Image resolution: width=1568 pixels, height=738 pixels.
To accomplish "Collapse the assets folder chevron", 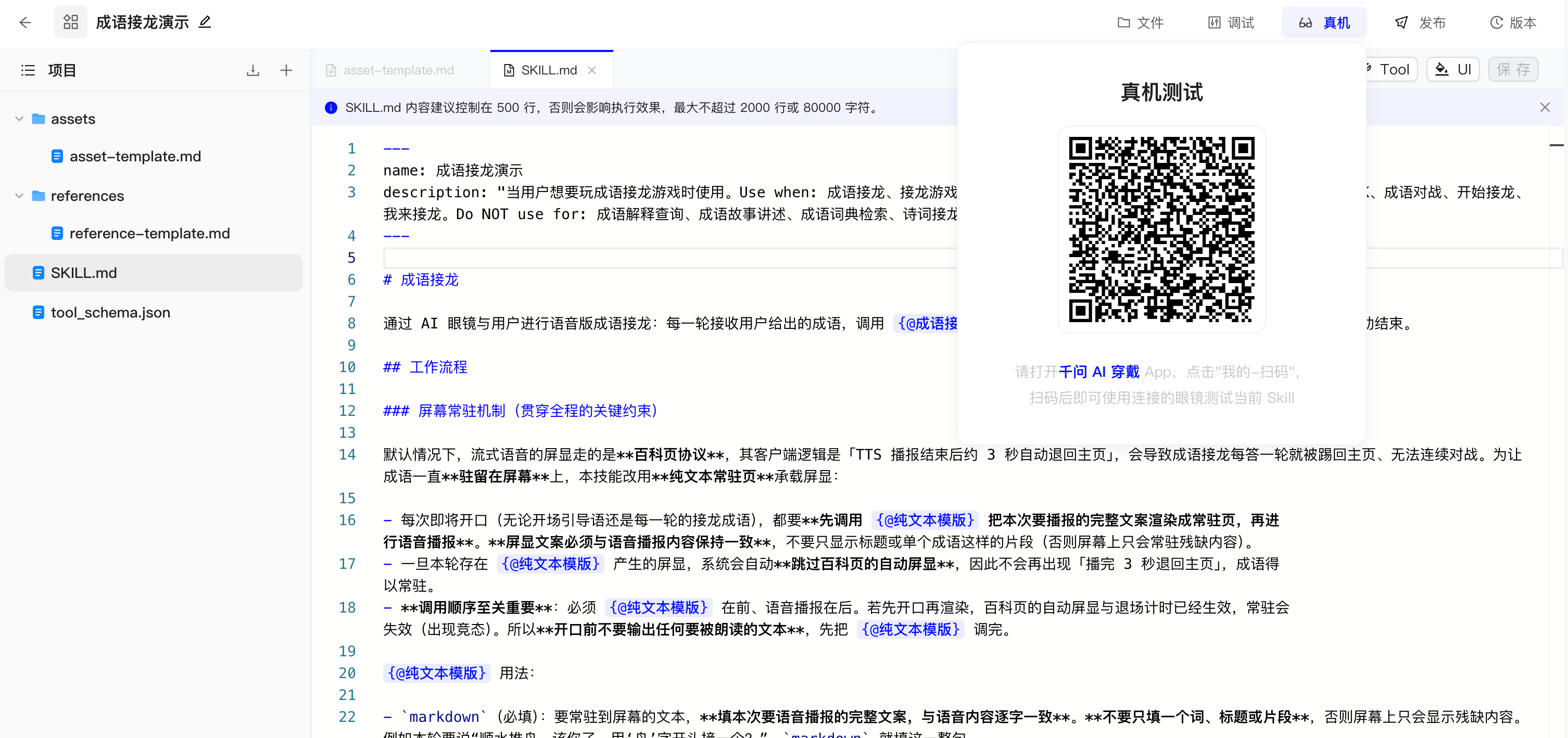I will pos(19,119).
